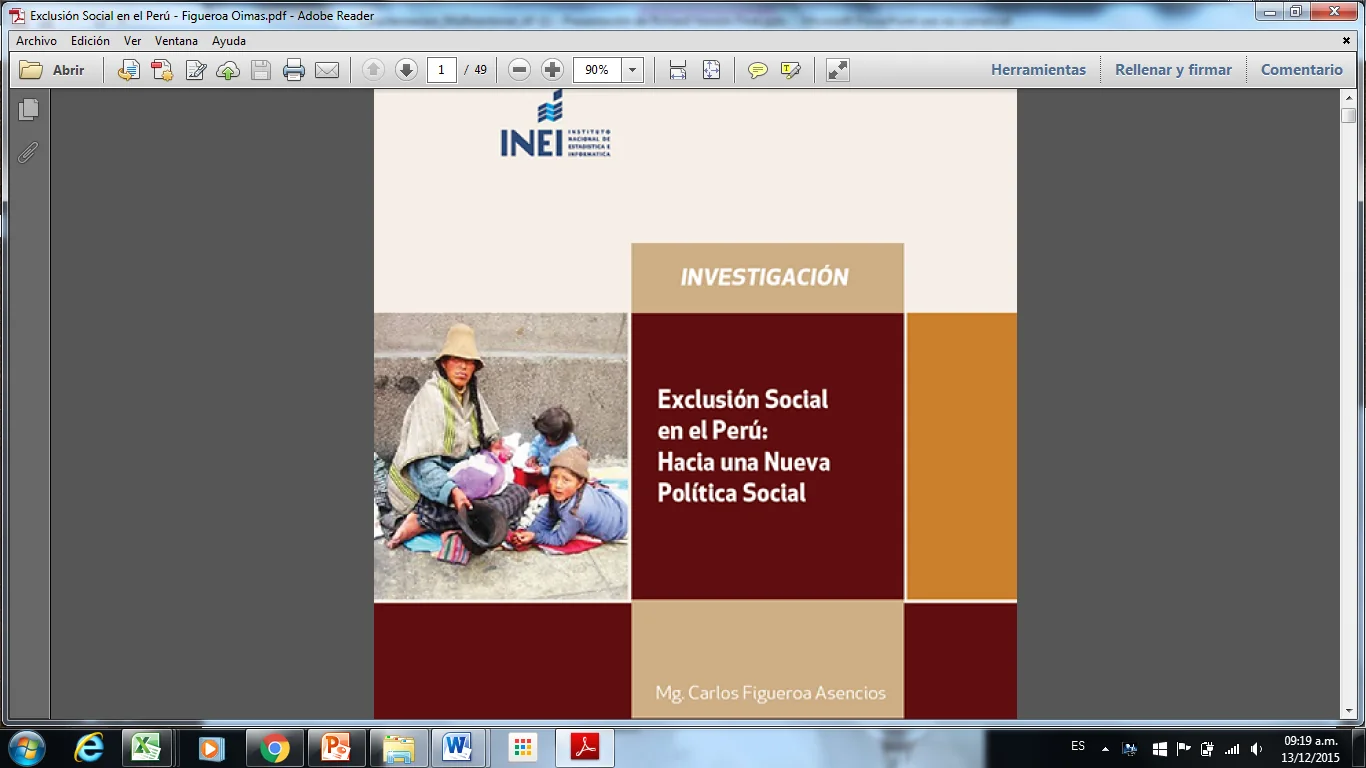Open a file with the Abrir button
This screenshot has width=1366, height=768.
[52, 70]
